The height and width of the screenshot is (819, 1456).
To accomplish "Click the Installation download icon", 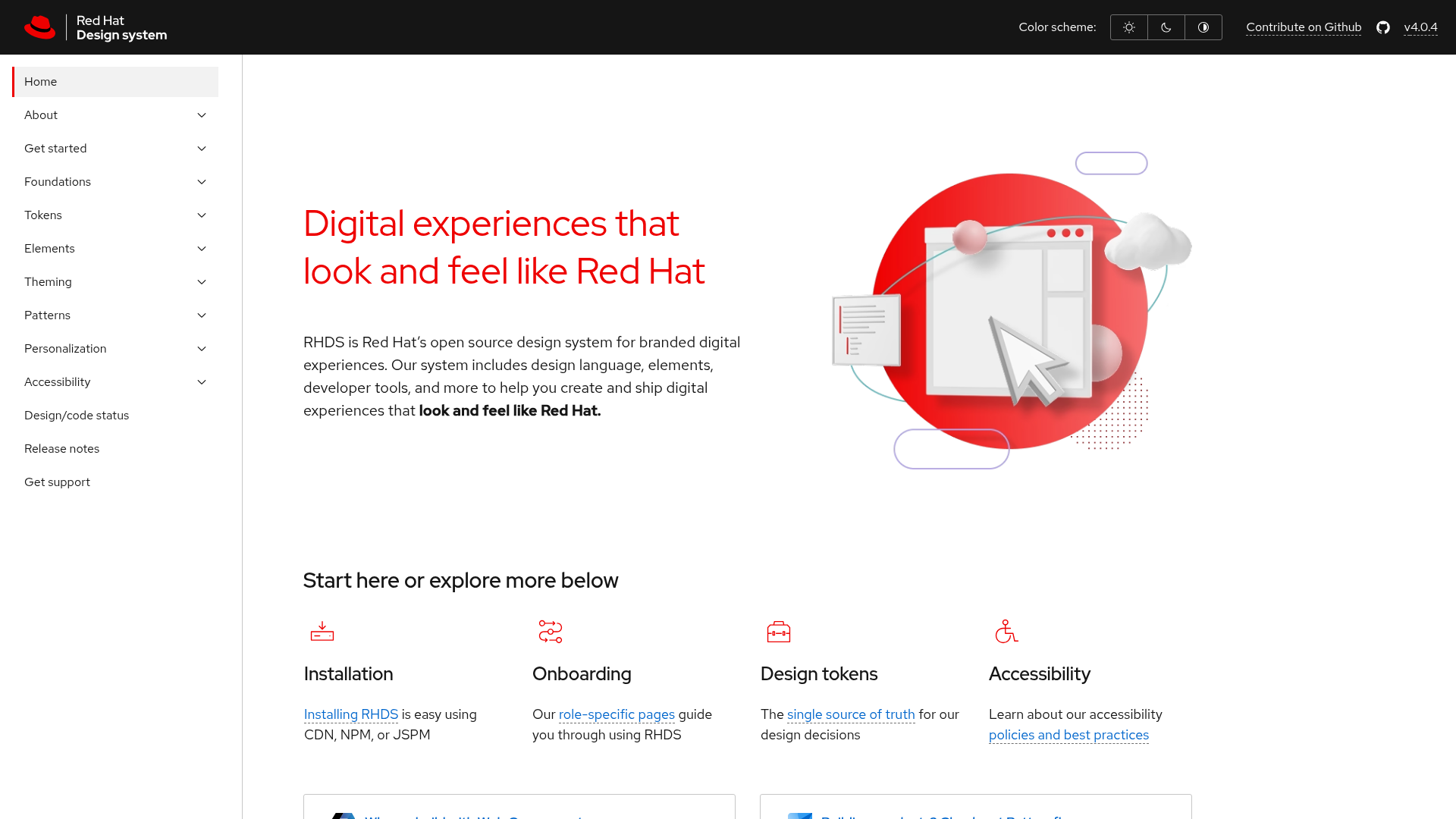I will pos(322,632).
